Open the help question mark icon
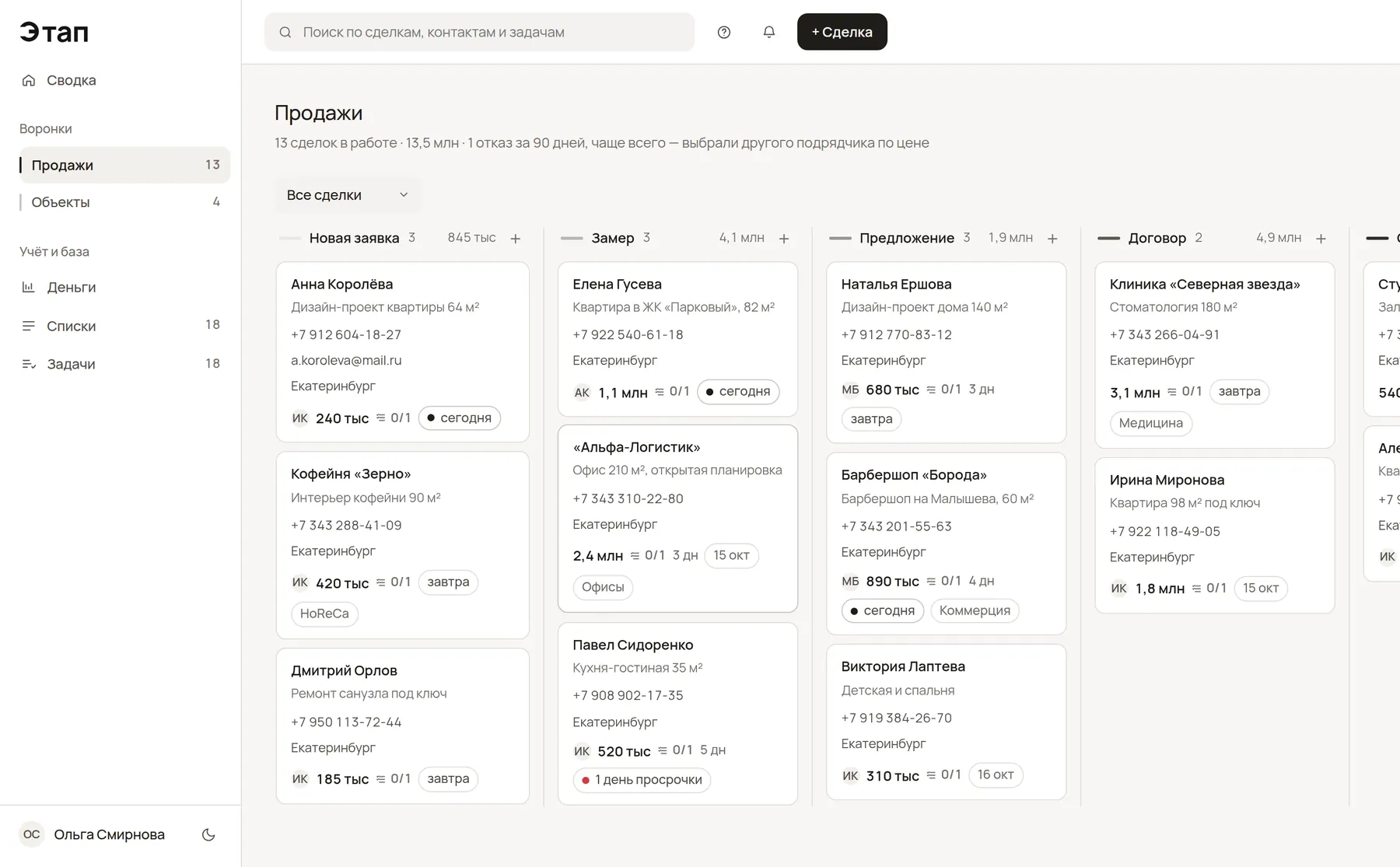1400x867 pixels. [724, 32]
